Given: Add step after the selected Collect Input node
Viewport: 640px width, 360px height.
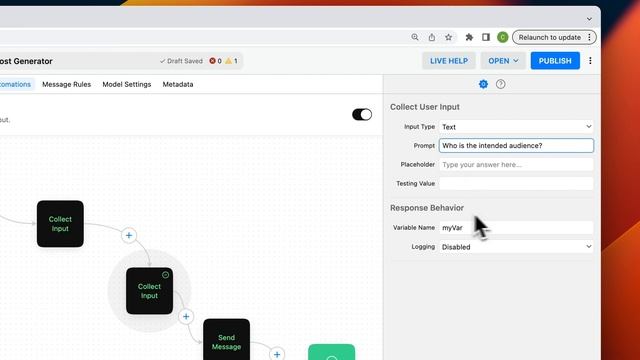Looking at the screenshot, I should pos(186,316).
